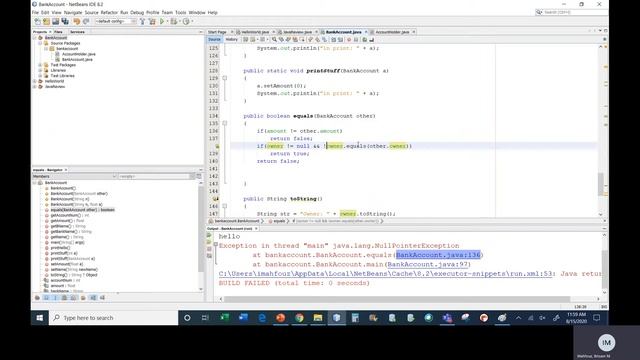Expand the Test Packages node
Image resolution: width=640 pixels, height=360 pixels.
(40, 65)
